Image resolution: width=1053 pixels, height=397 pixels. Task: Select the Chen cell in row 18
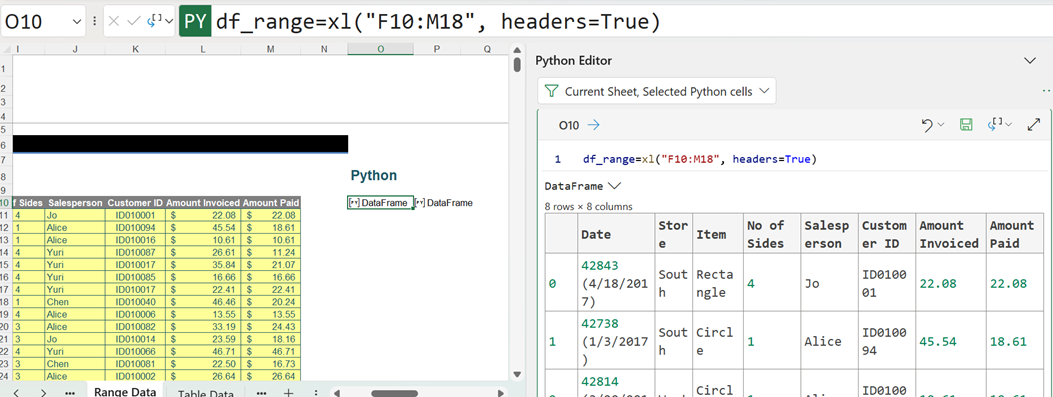click(75, 302)
